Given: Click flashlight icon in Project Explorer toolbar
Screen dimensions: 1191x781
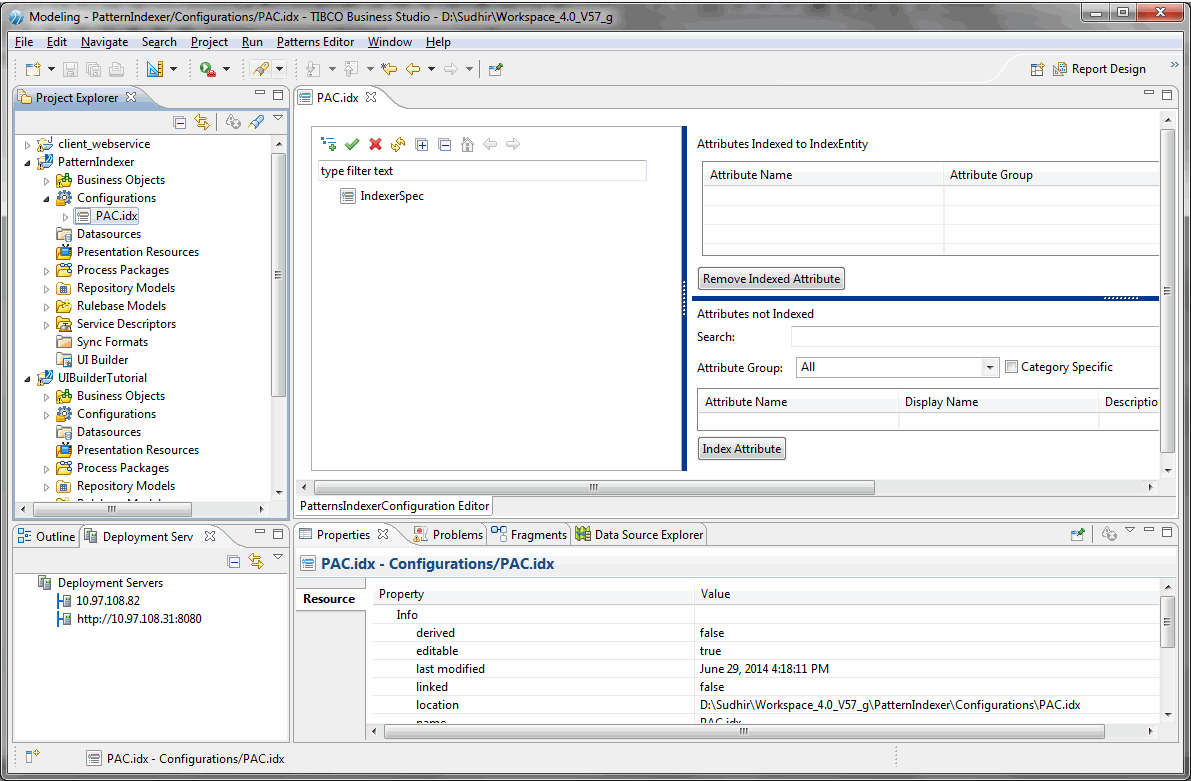Looking at the screenshot, I should coord(257,122).
